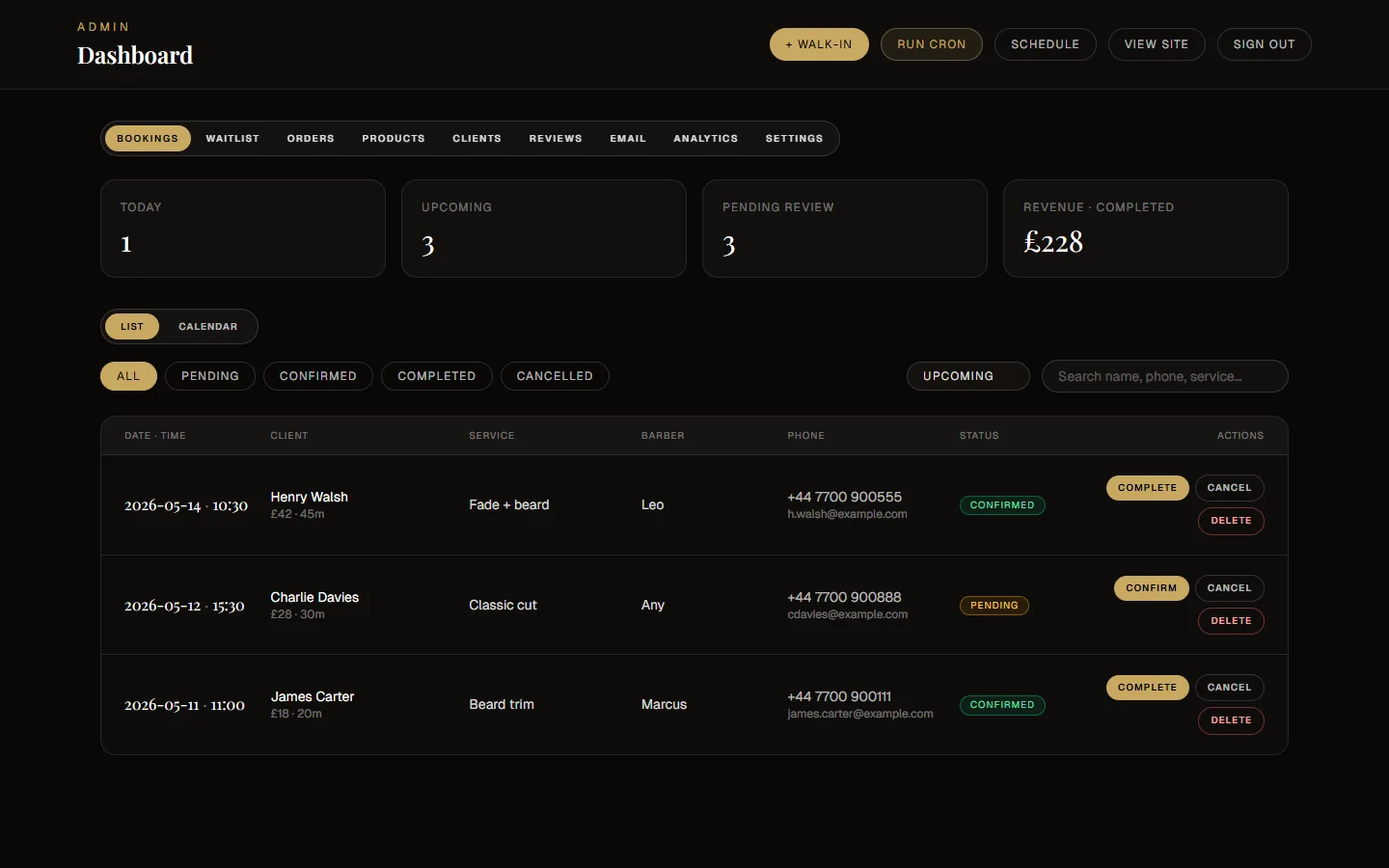
Task: Click the Phone column header
Action: tap(806, 436)
